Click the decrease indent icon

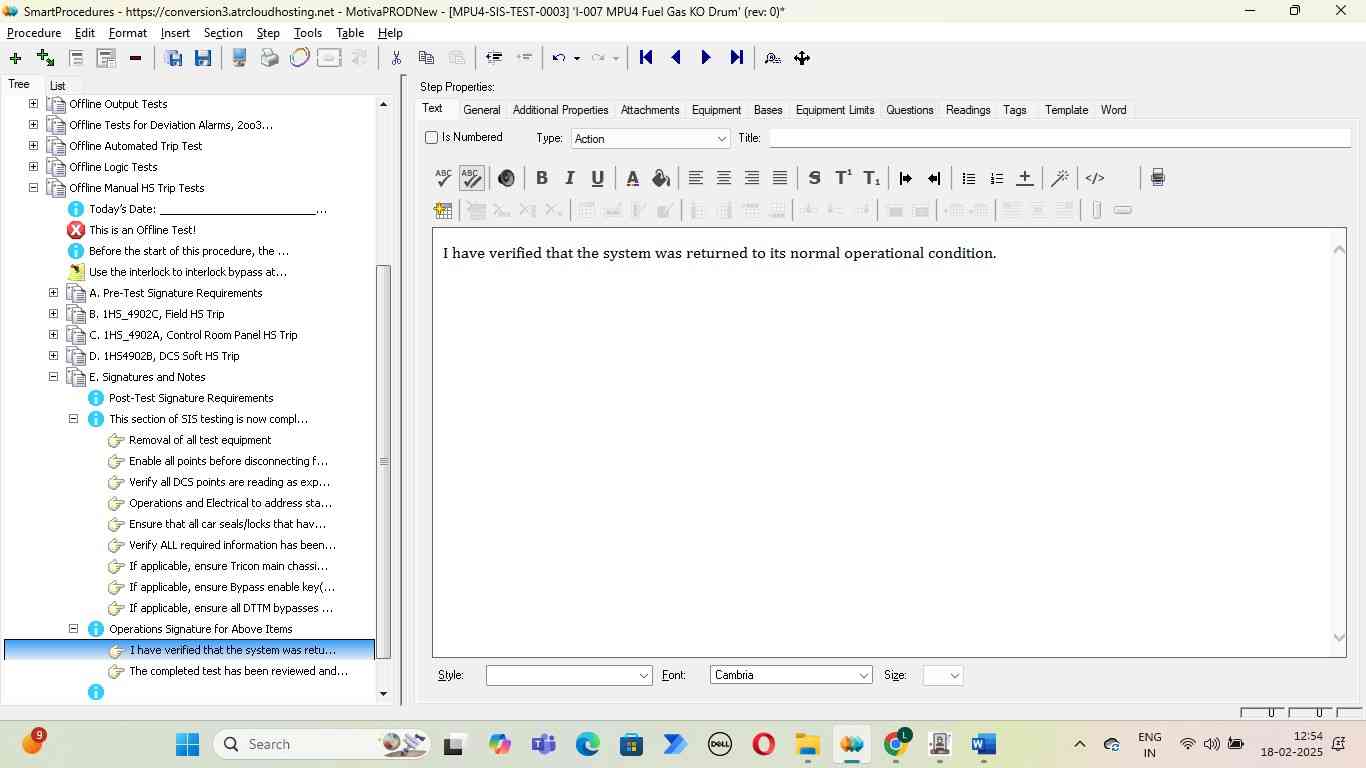934,178
